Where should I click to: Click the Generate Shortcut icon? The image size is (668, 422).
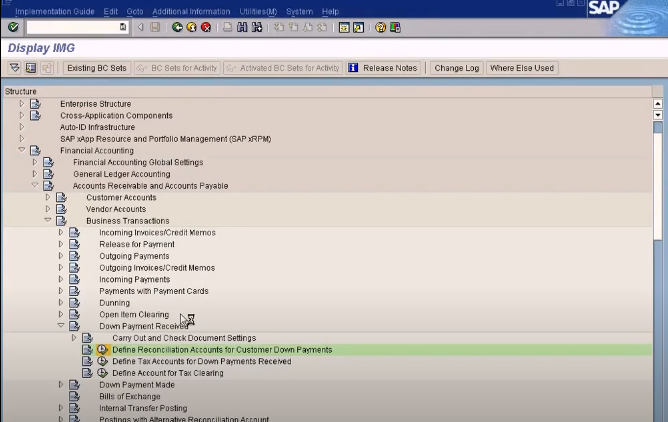coord(359,27)
